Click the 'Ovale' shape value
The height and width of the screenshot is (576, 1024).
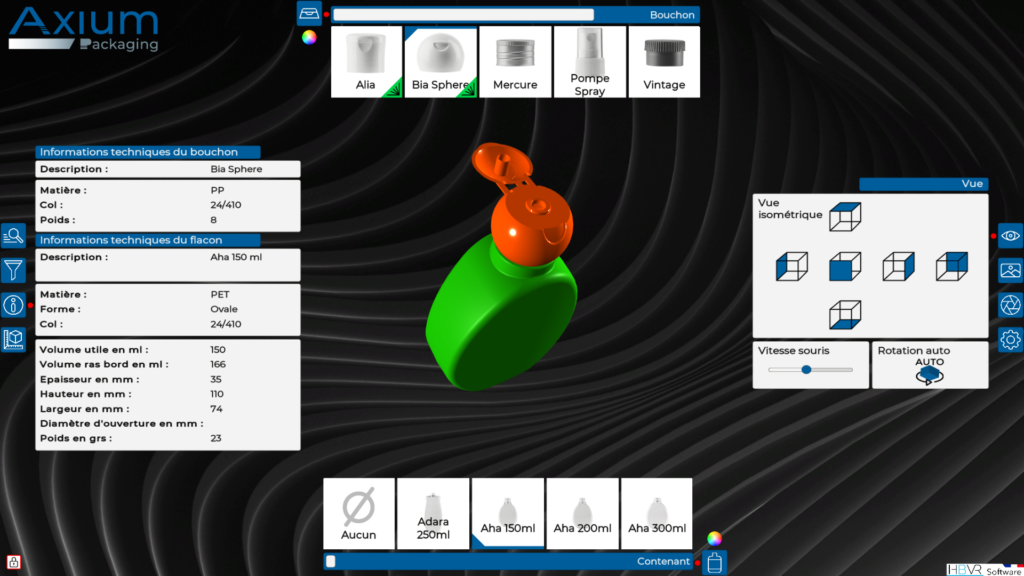(x=224, y=309)
